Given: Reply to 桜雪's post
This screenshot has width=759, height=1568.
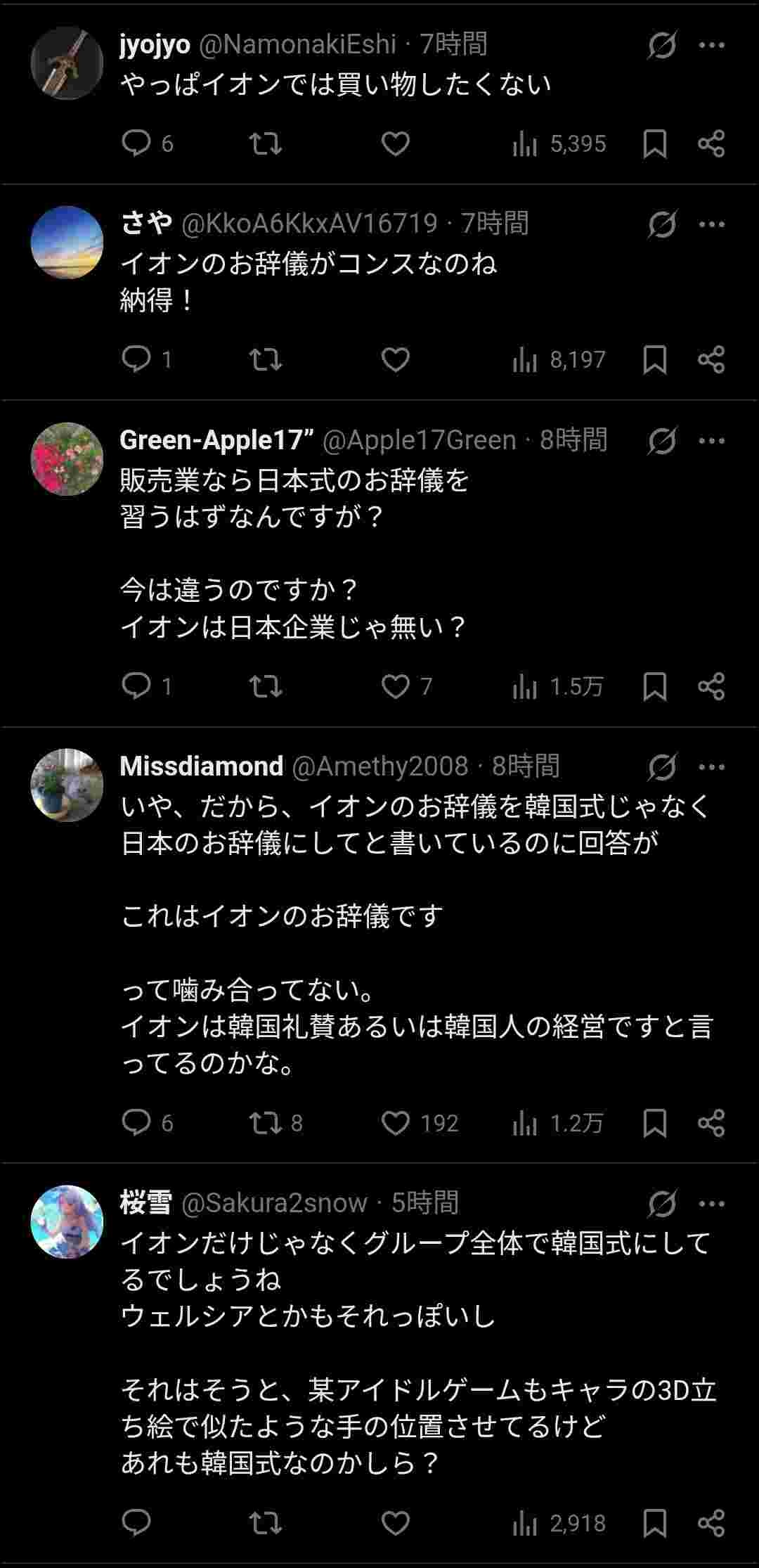Looking at the screenshot, I should coord(136,1523).
